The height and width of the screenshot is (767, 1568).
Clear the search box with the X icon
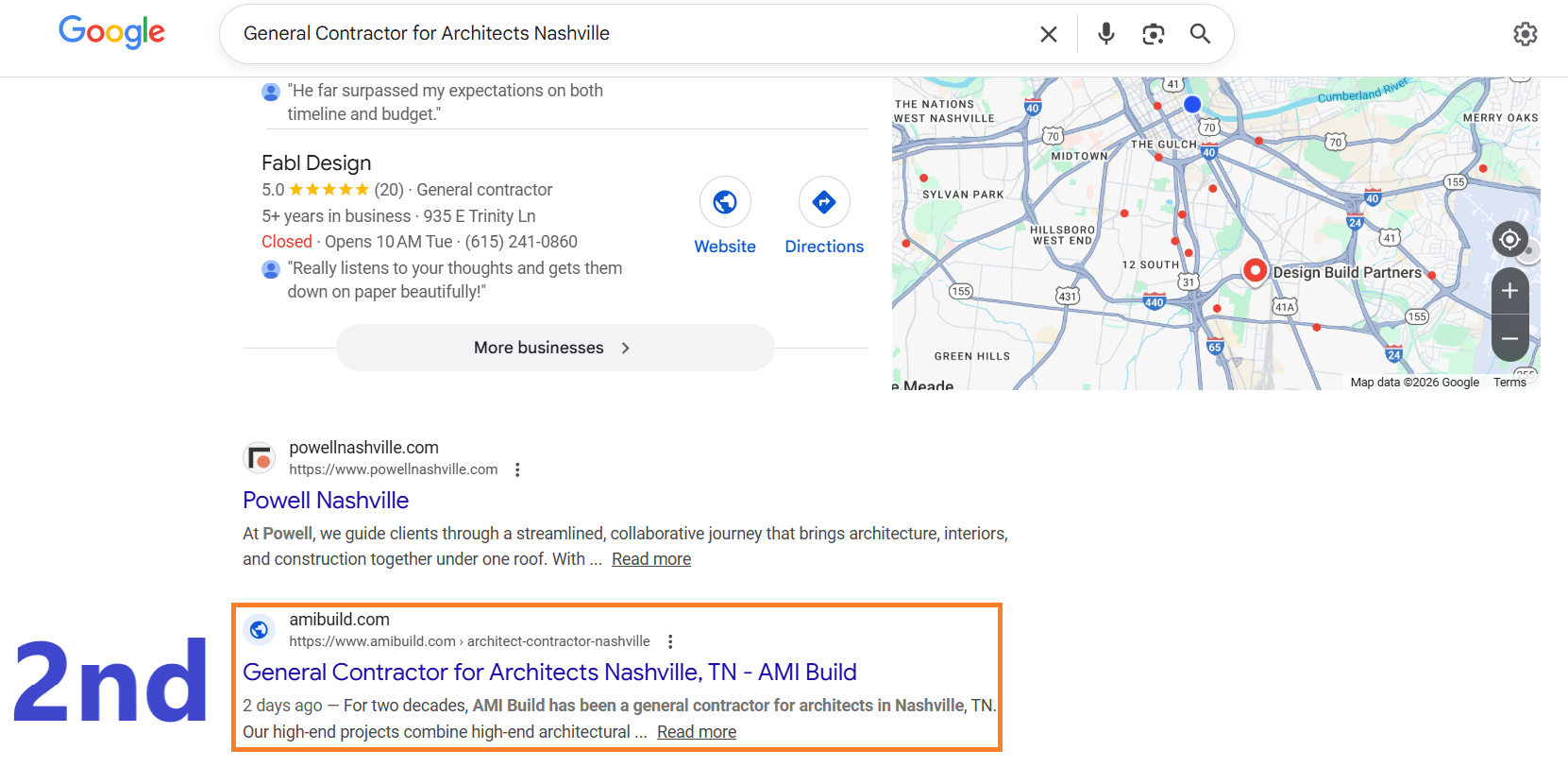(1048, 34)
